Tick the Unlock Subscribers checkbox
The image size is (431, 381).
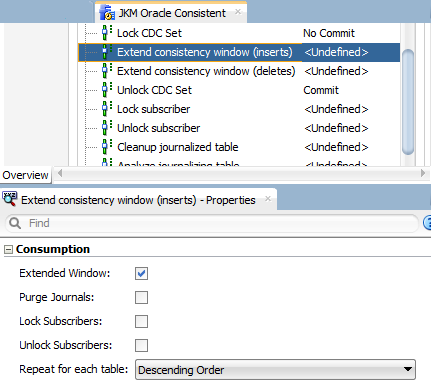(141, 345)
